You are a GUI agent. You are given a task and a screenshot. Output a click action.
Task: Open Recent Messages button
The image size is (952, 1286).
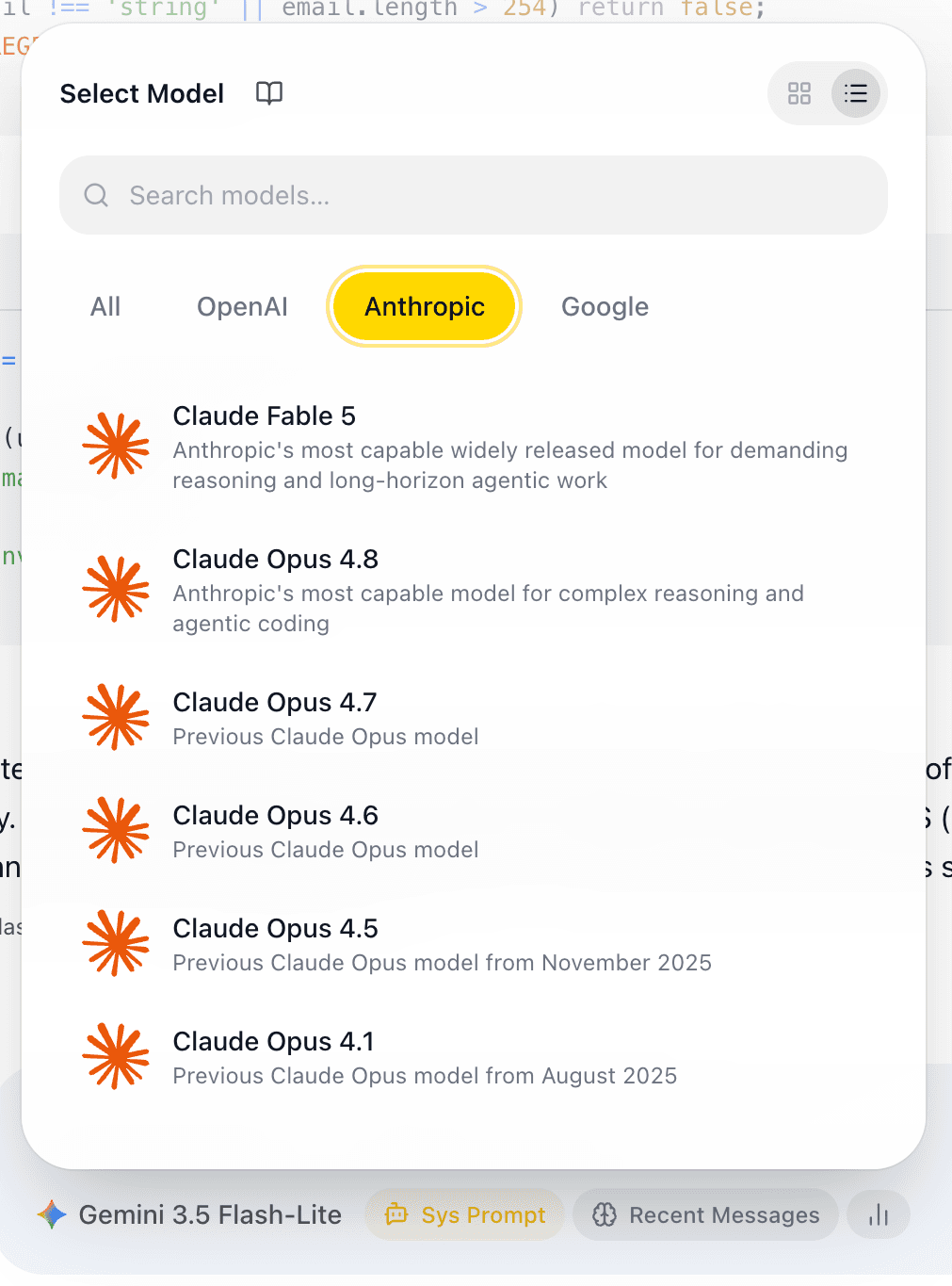coord(705,1215)
